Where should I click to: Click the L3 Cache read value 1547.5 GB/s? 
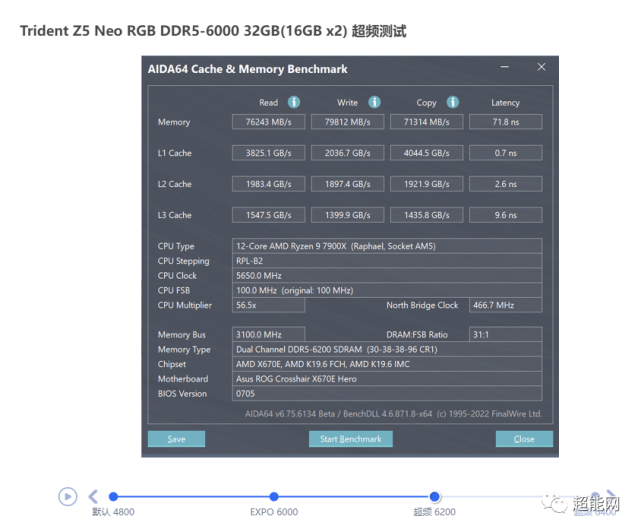point(268,215)
